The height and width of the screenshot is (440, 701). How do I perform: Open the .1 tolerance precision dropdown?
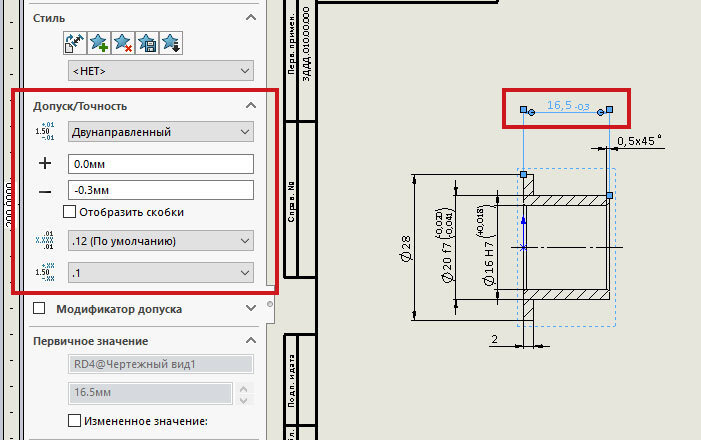point(161,273)
